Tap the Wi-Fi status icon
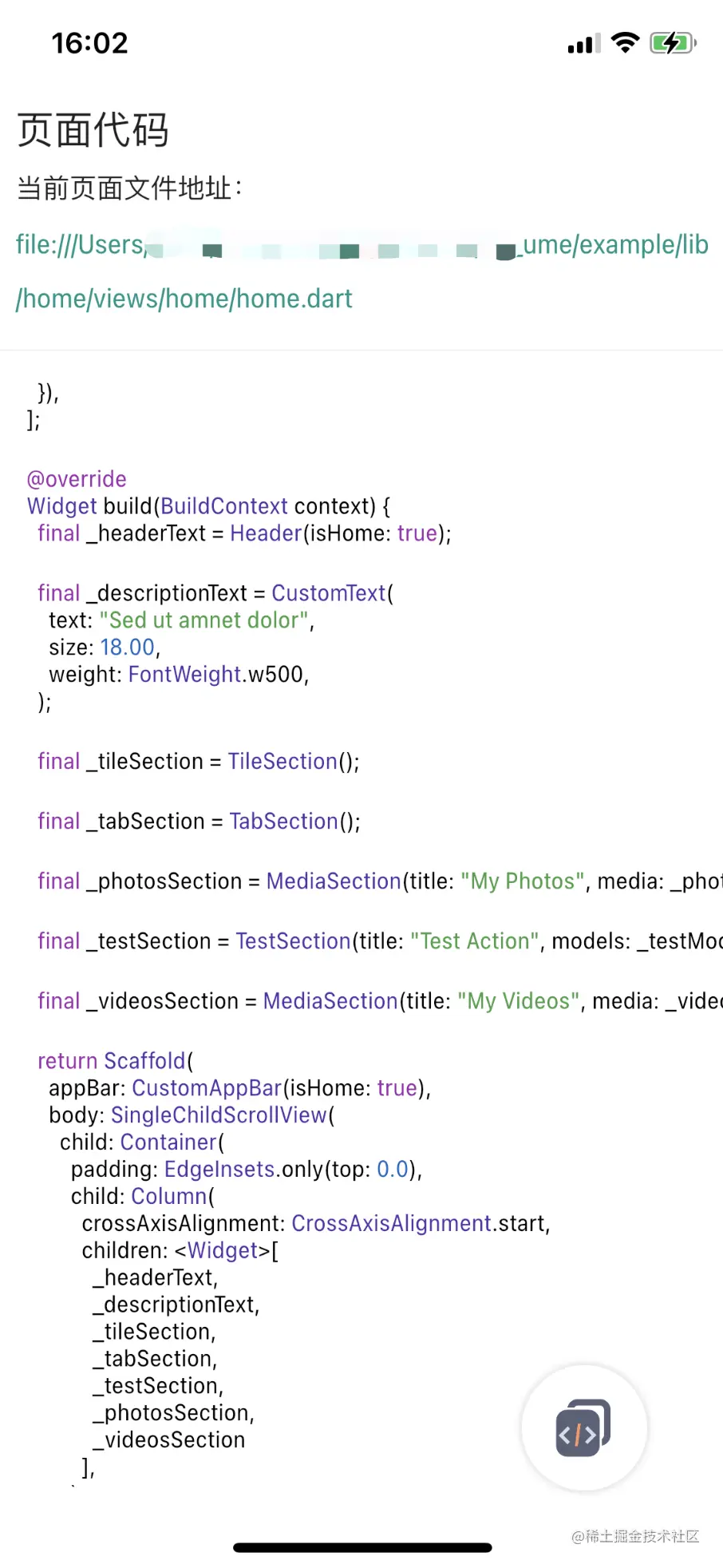This screenshot has height=1568, width=723. 625,42
